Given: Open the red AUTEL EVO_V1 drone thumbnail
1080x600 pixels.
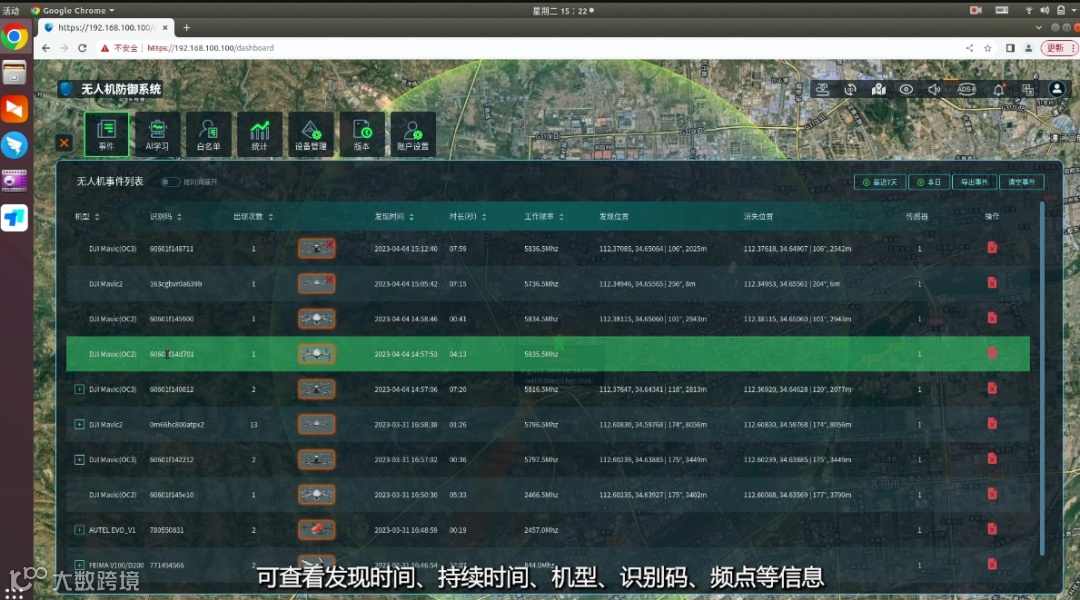Looking at the screenshot, I should coord(316,529).
